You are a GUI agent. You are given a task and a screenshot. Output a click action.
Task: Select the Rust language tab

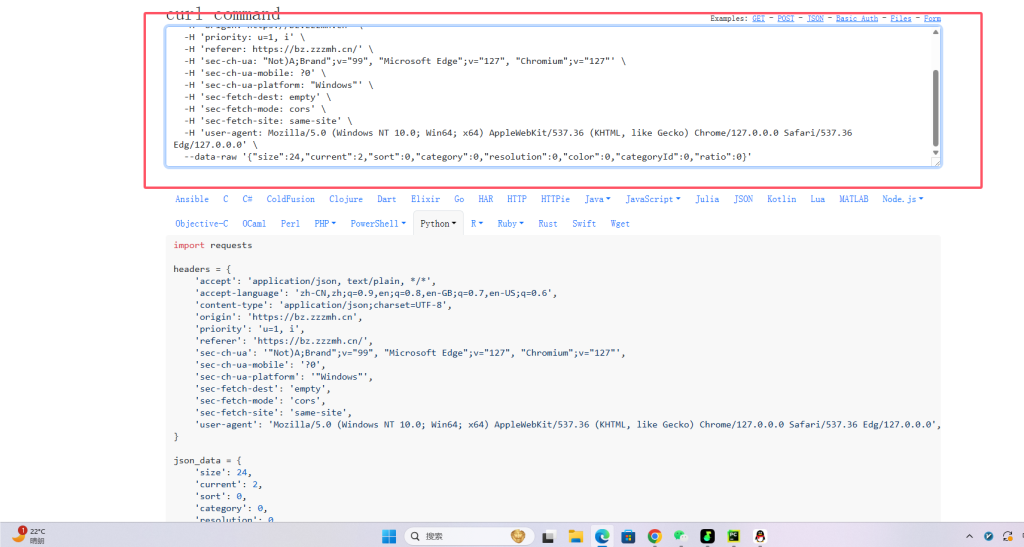547,224
